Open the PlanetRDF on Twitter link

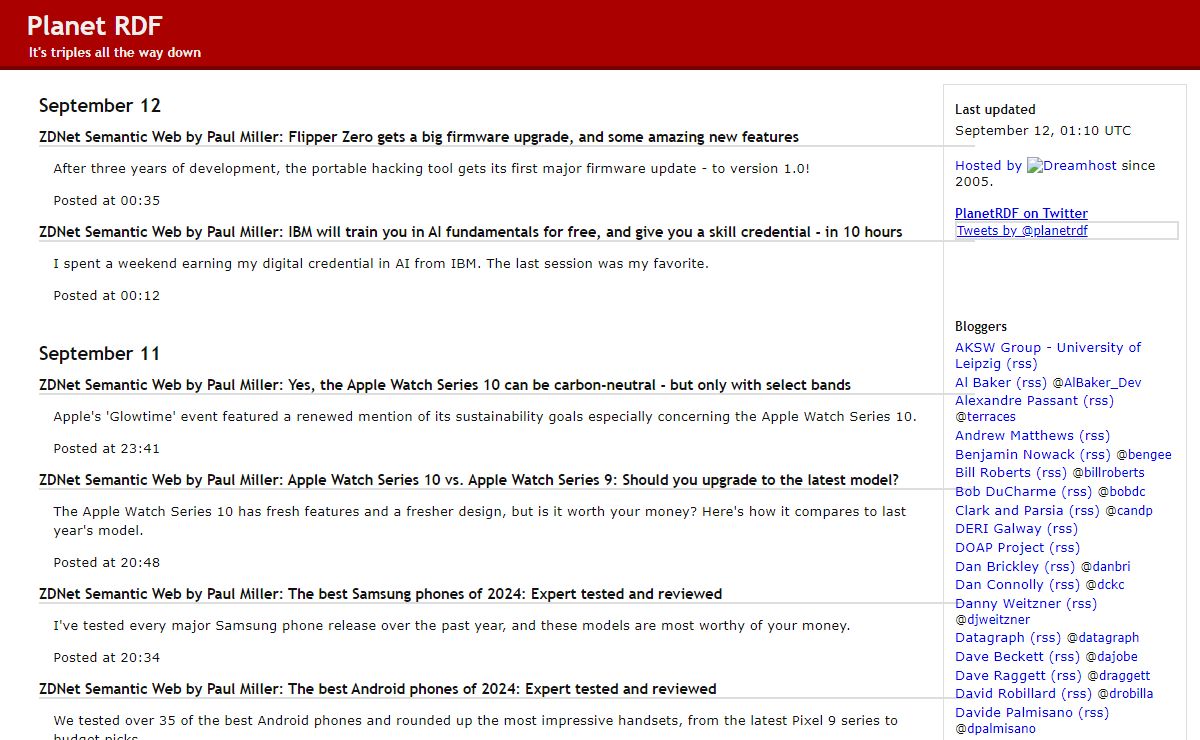1021,213
